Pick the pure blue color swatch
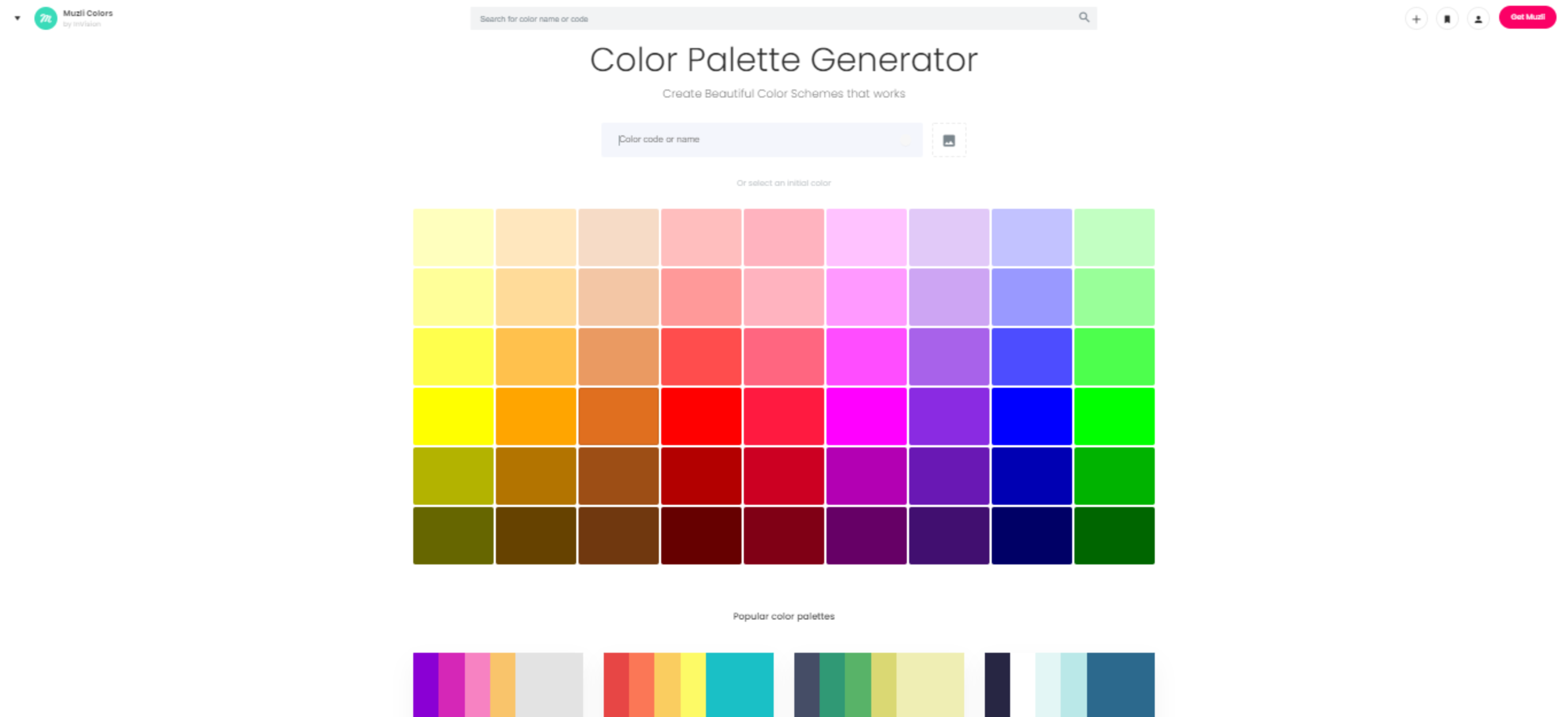The image size is (1568, 717). coord(1031,416)
